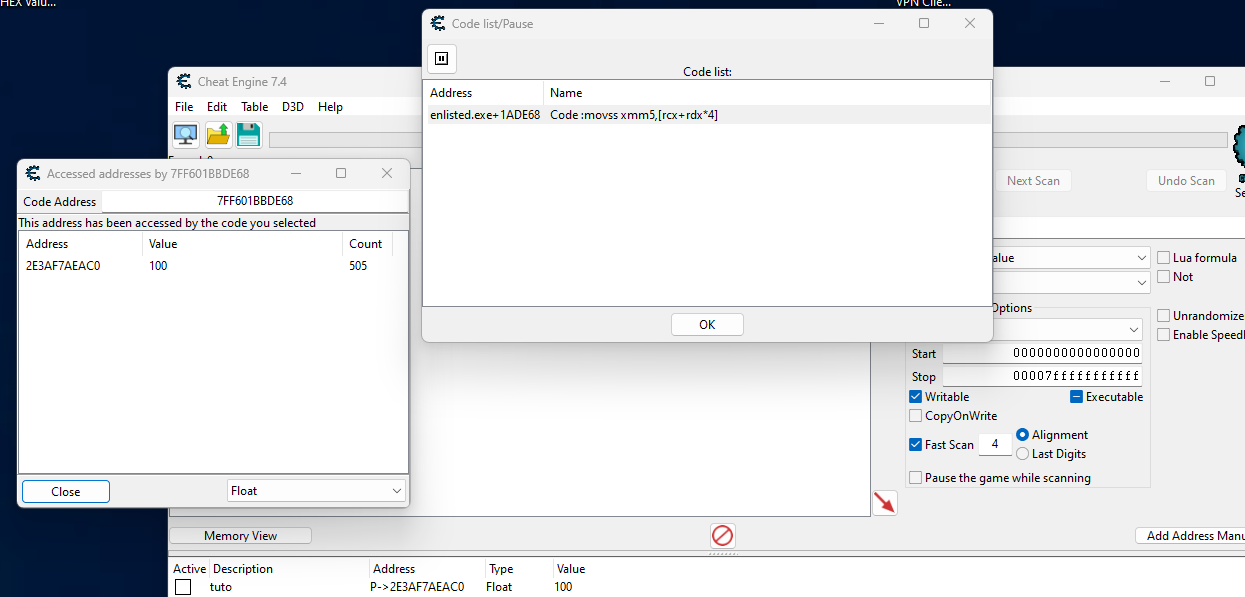The width and height of the screenshot is (1245, 597).
Task: Click the pause button in Code list window
Action: [442, 58]
